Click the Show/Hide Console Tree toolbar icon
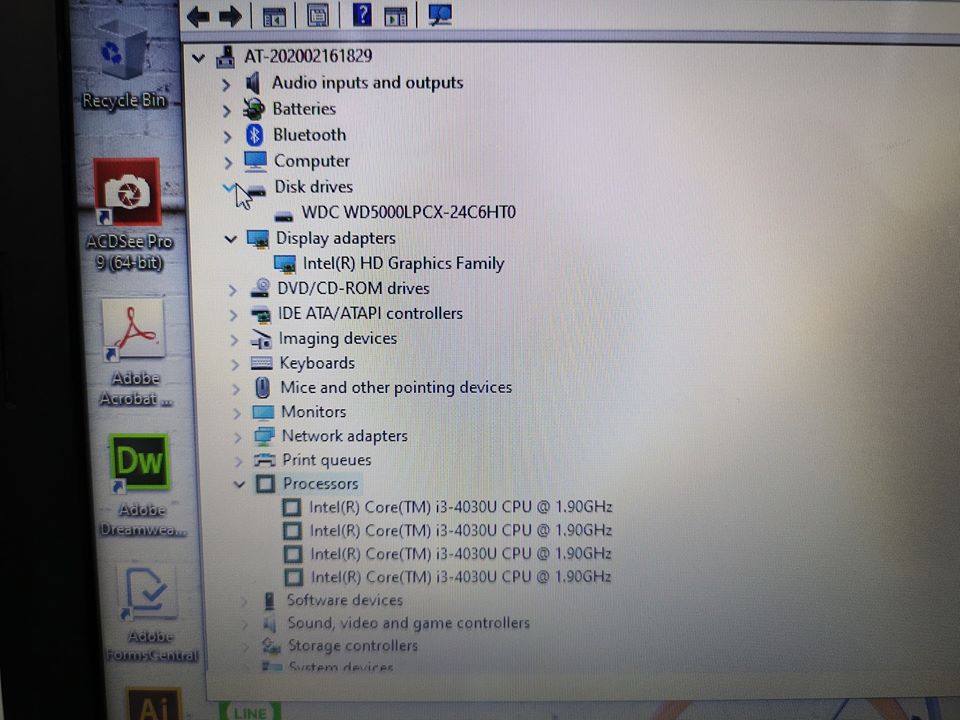The width and height of the screenshot is (960, 720). (273, 15)
